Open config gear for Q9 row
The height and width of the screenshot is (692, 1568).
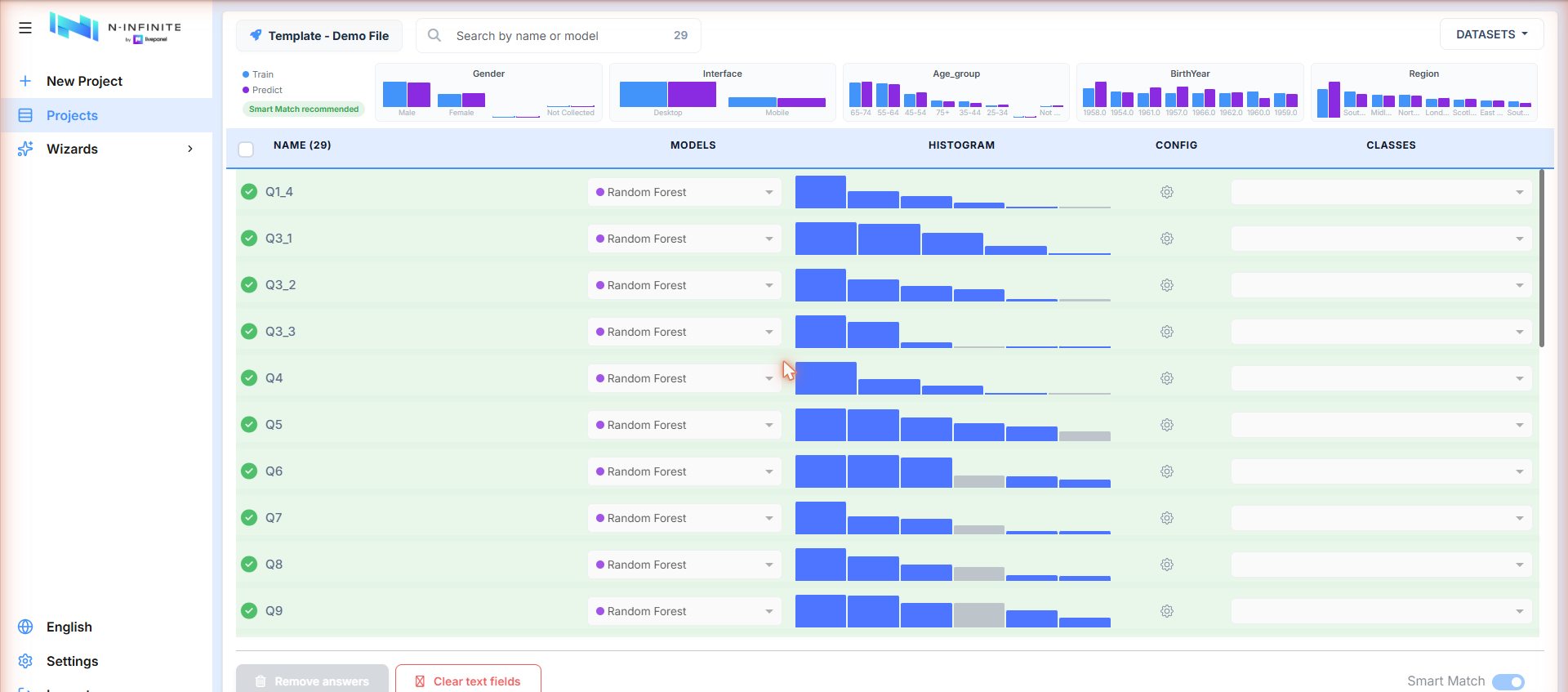pyautogui.click(x=1167, y=611)
